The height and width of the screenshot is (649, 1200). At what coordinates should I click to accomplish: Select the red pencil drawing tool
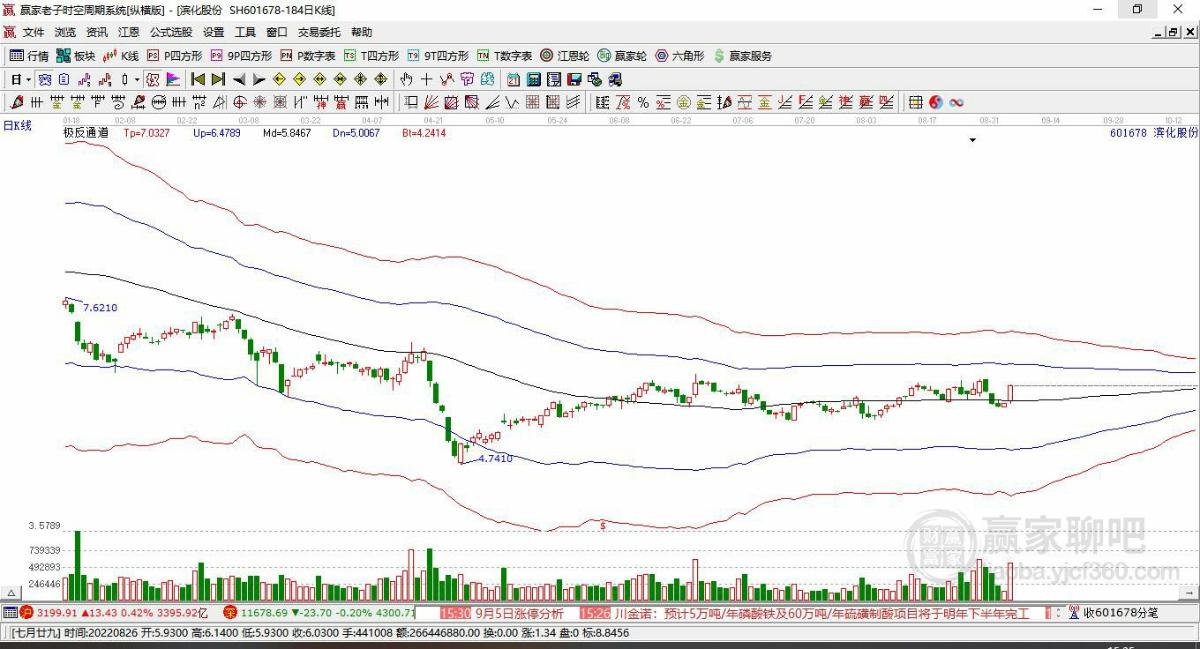pos(16,102)
